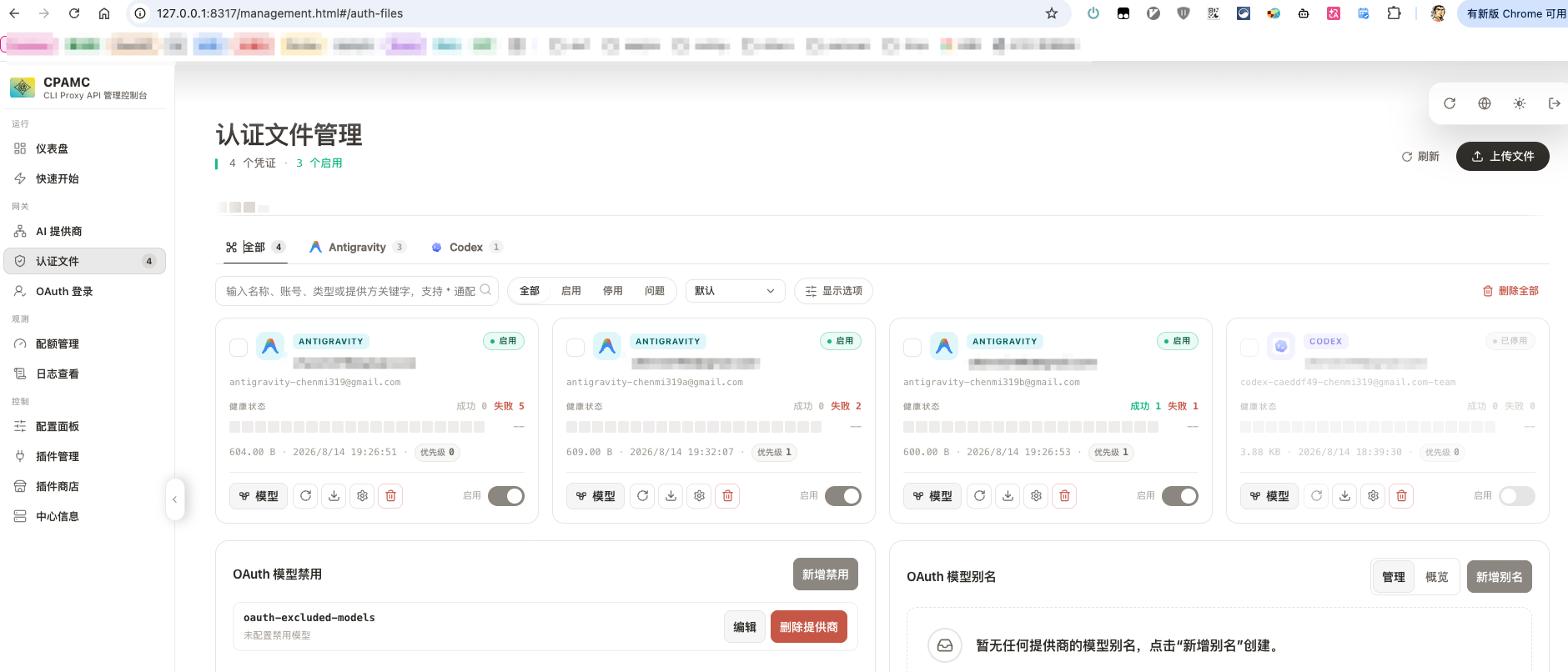Open 模型 list on the Codex card
Viewport: 1568px width, 672px height.
tap(1269, 496)
